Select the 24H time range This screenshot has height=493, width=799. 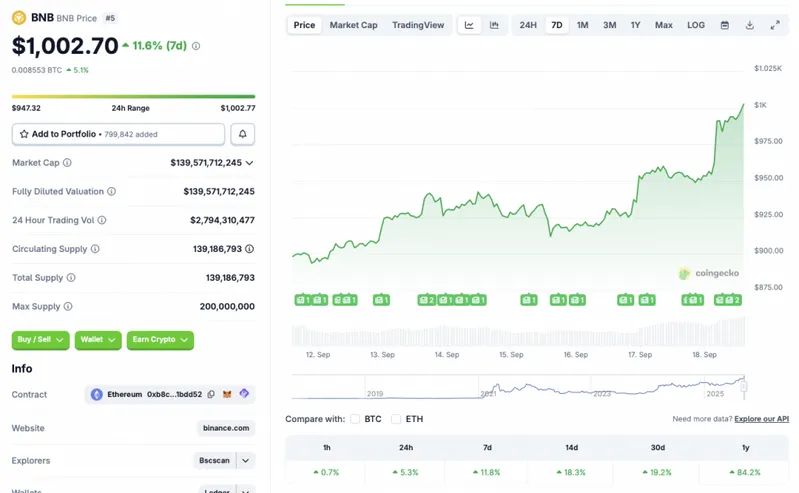[528, 25]
